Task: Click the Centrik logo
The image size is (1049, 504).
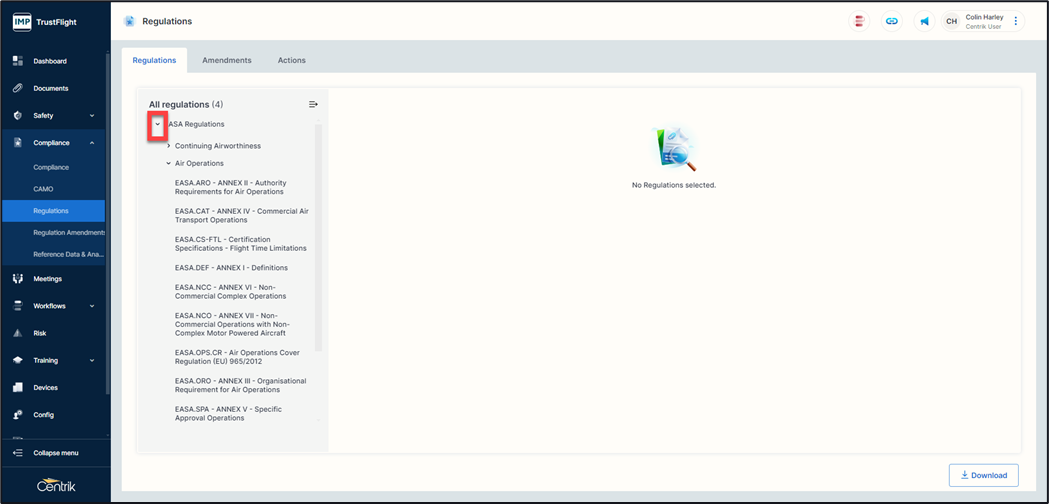Action: click(56, 486)
